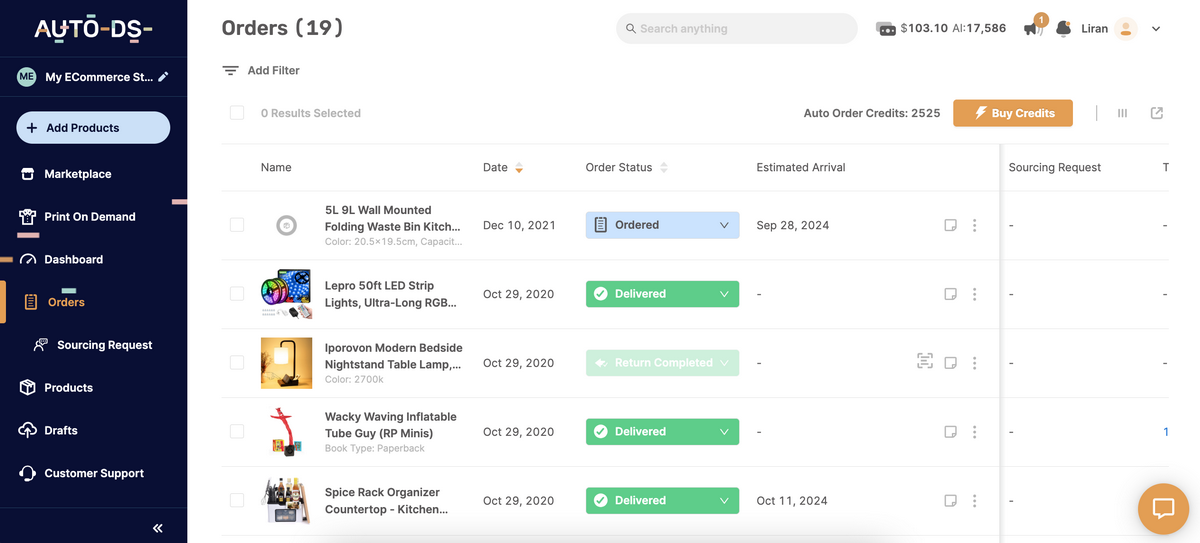Edit store name with pencil icon
The width and height of the screenshot is (1200, 543).
164,77
